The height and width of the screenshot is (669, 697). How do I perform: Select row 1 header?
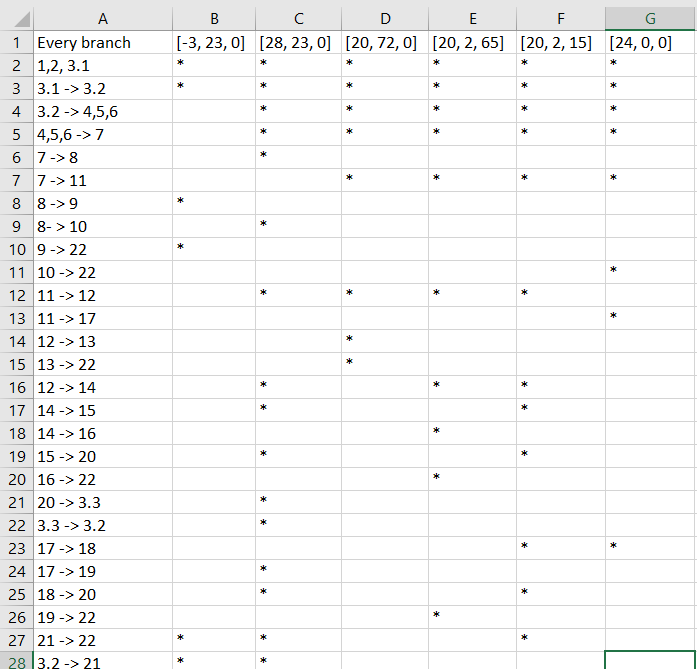point(17,43)
